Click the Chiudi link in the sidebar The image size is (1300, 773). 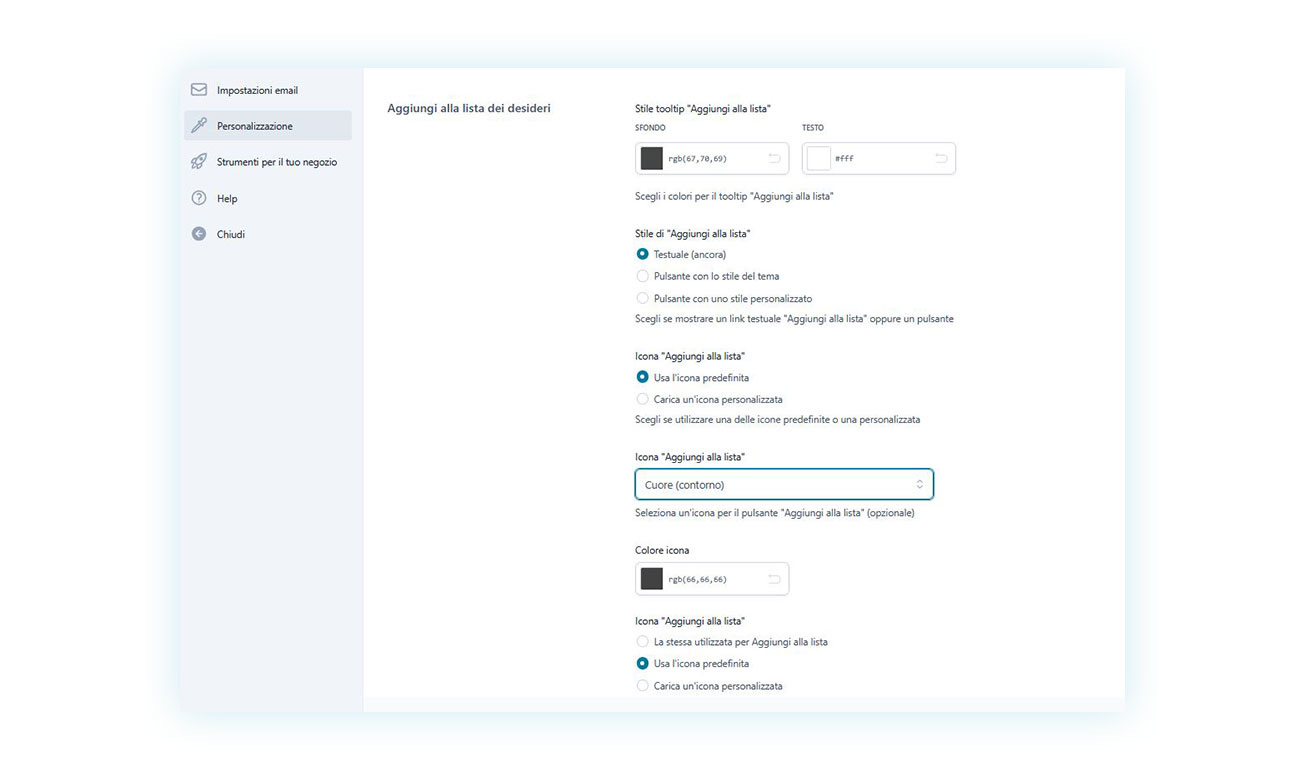[x=231, y=234]
